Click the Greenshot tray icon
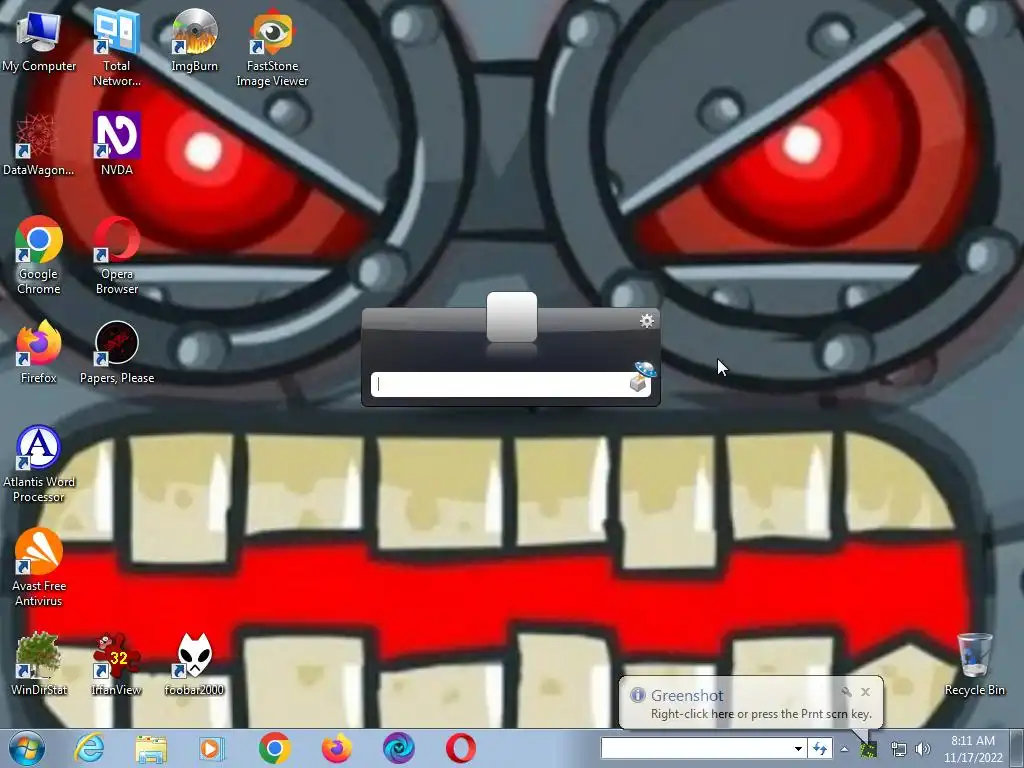Image resolution: width=1024 pixels, height=768 pixels. click(868, 750)
